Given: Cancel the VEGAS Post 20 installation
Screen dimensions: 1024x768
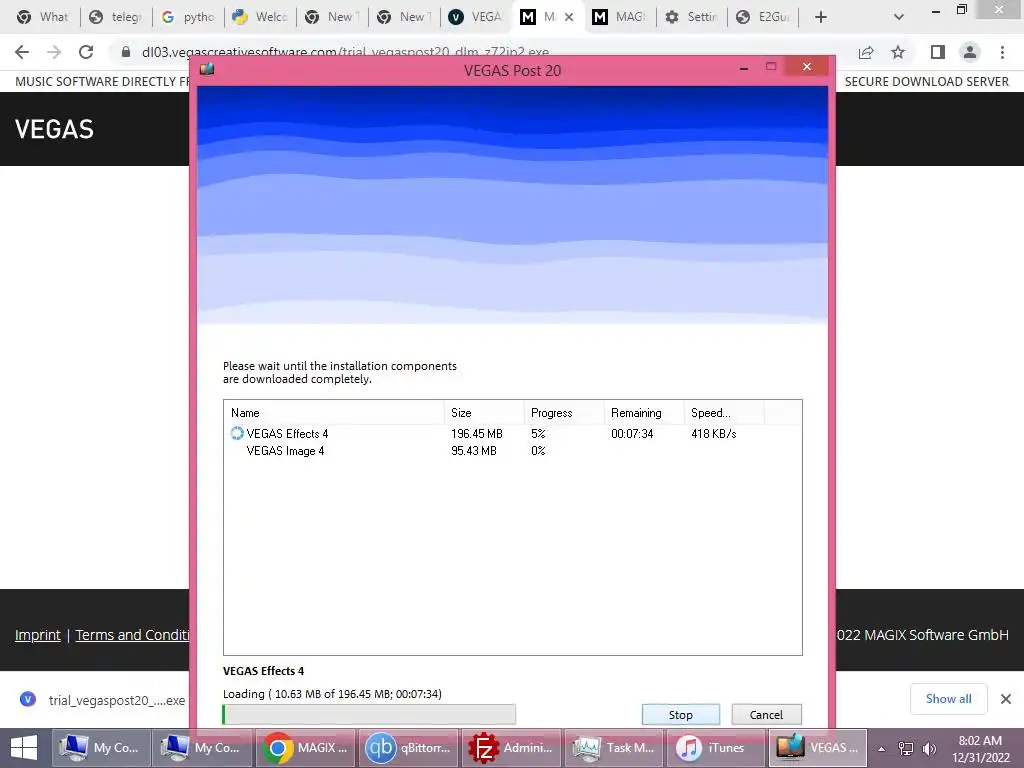Looking at the screenshot, I should pyautogui.click(x=766, y=714).
